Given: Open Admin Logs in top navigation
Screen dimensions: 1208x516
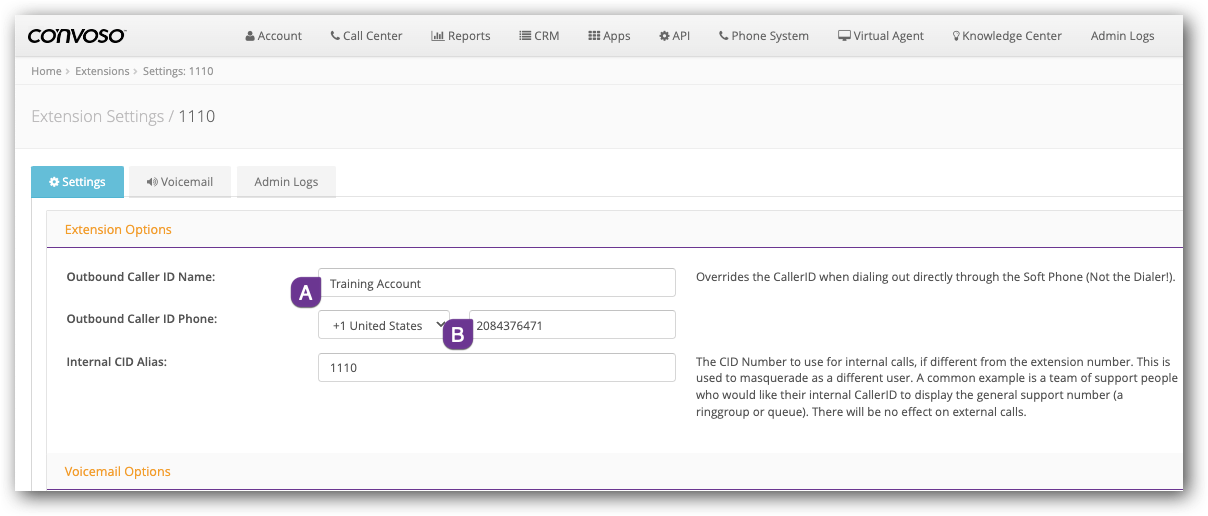Looking at the screenshot, I should (1122, 36).
